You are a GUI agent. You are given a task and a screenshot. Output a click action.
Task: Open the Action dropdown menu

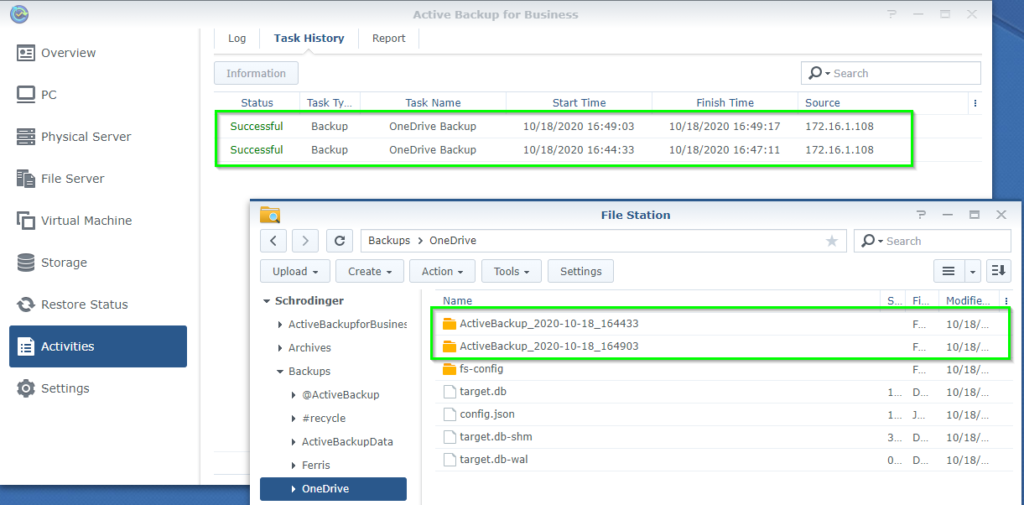[443, 271]
